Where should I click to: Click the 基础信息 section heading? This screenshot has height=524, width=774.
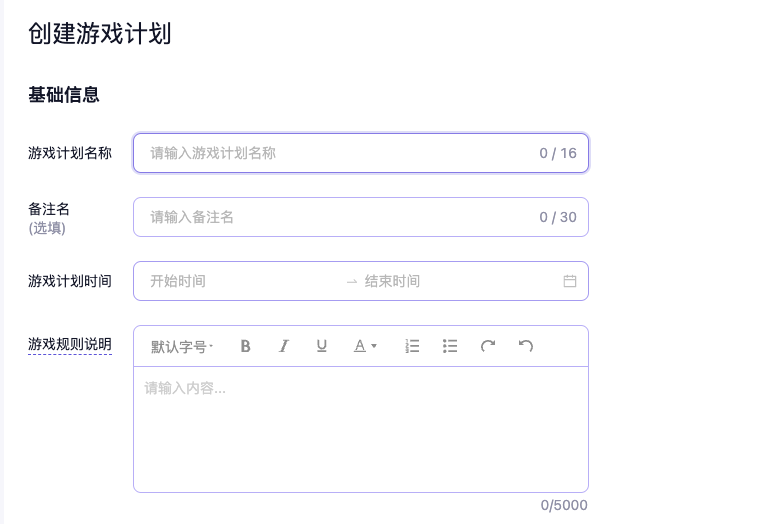[64, 96]
